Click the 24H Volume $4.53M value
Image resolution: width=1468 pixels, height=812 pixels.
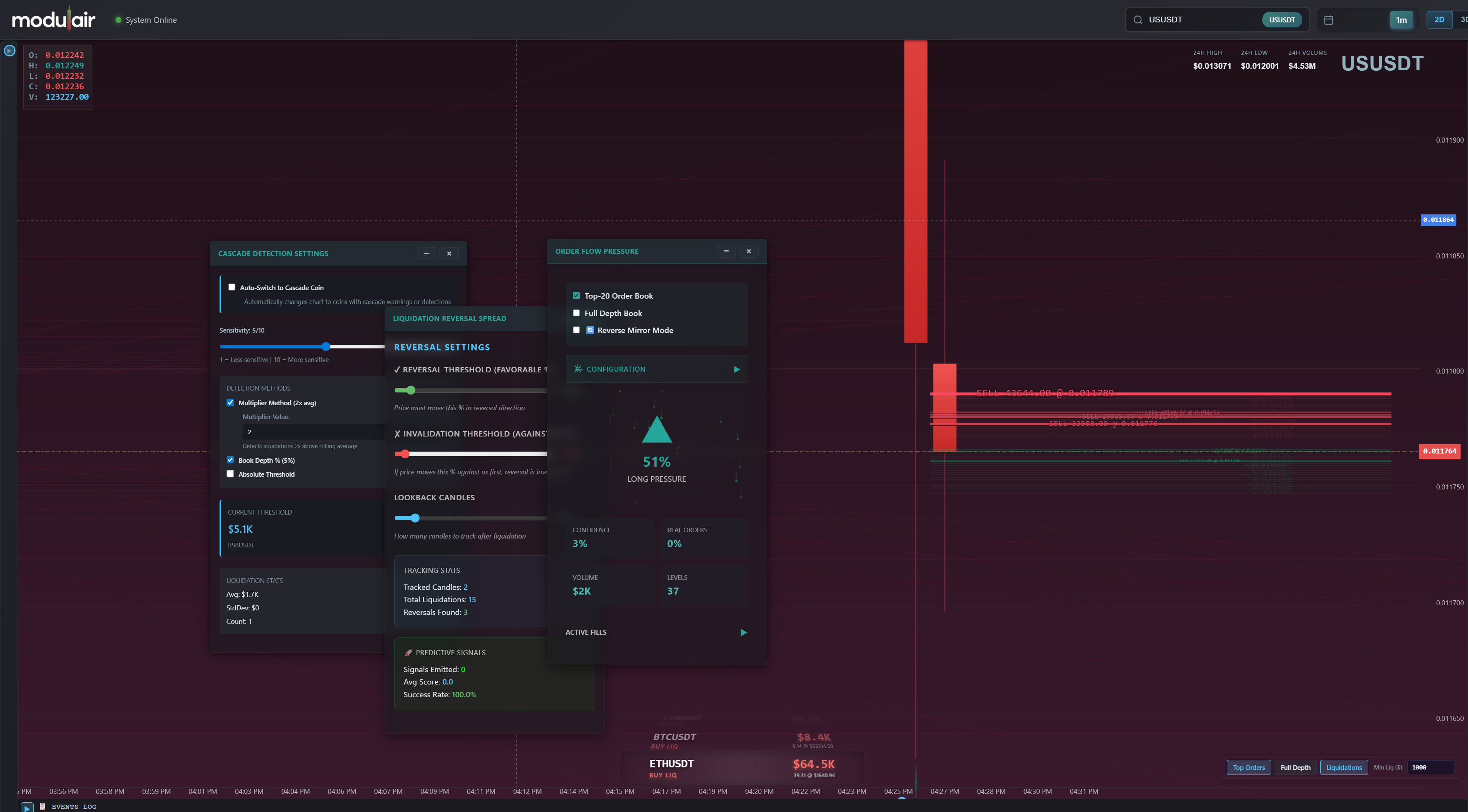[1302, 66]
